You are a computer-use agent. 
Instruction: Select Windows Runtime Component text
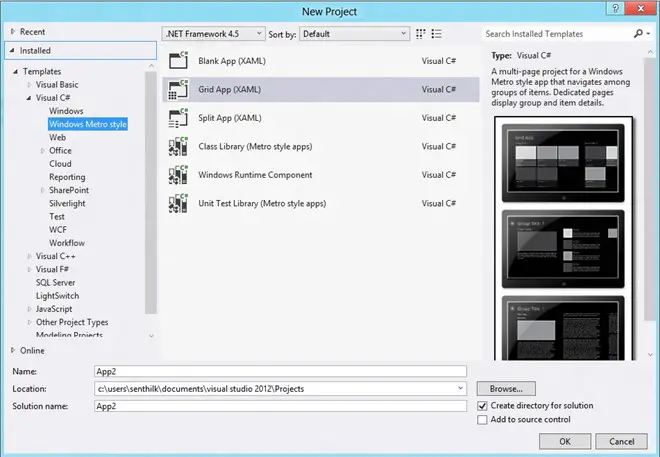coord(255,175)
